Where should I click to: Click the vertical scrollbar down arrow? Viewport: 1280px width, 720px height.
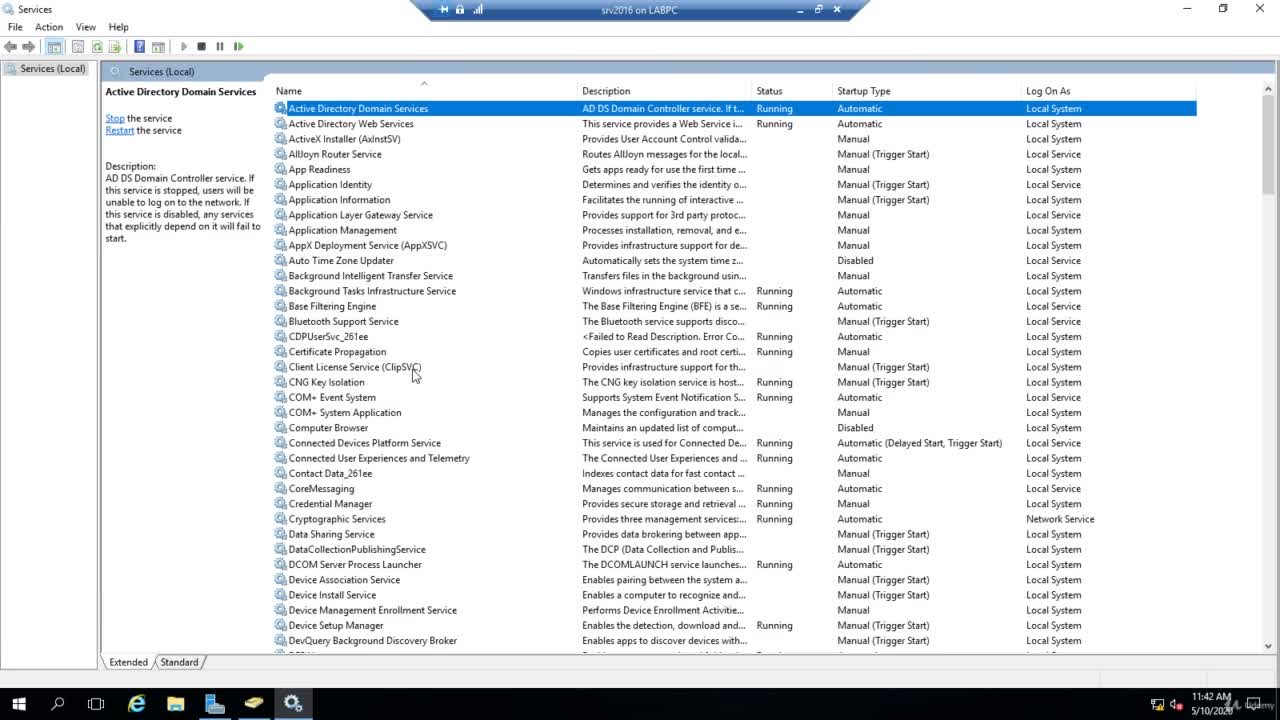1268,646
